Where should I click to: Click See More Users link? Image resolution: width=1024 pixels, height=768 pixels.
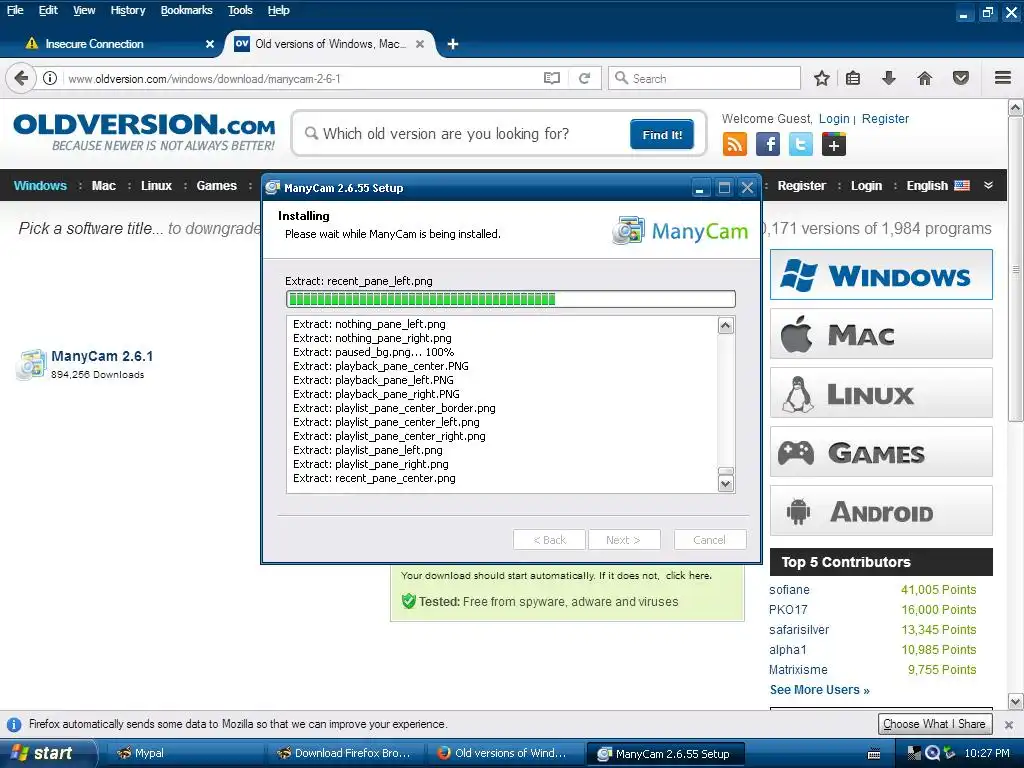pos(820,690)
